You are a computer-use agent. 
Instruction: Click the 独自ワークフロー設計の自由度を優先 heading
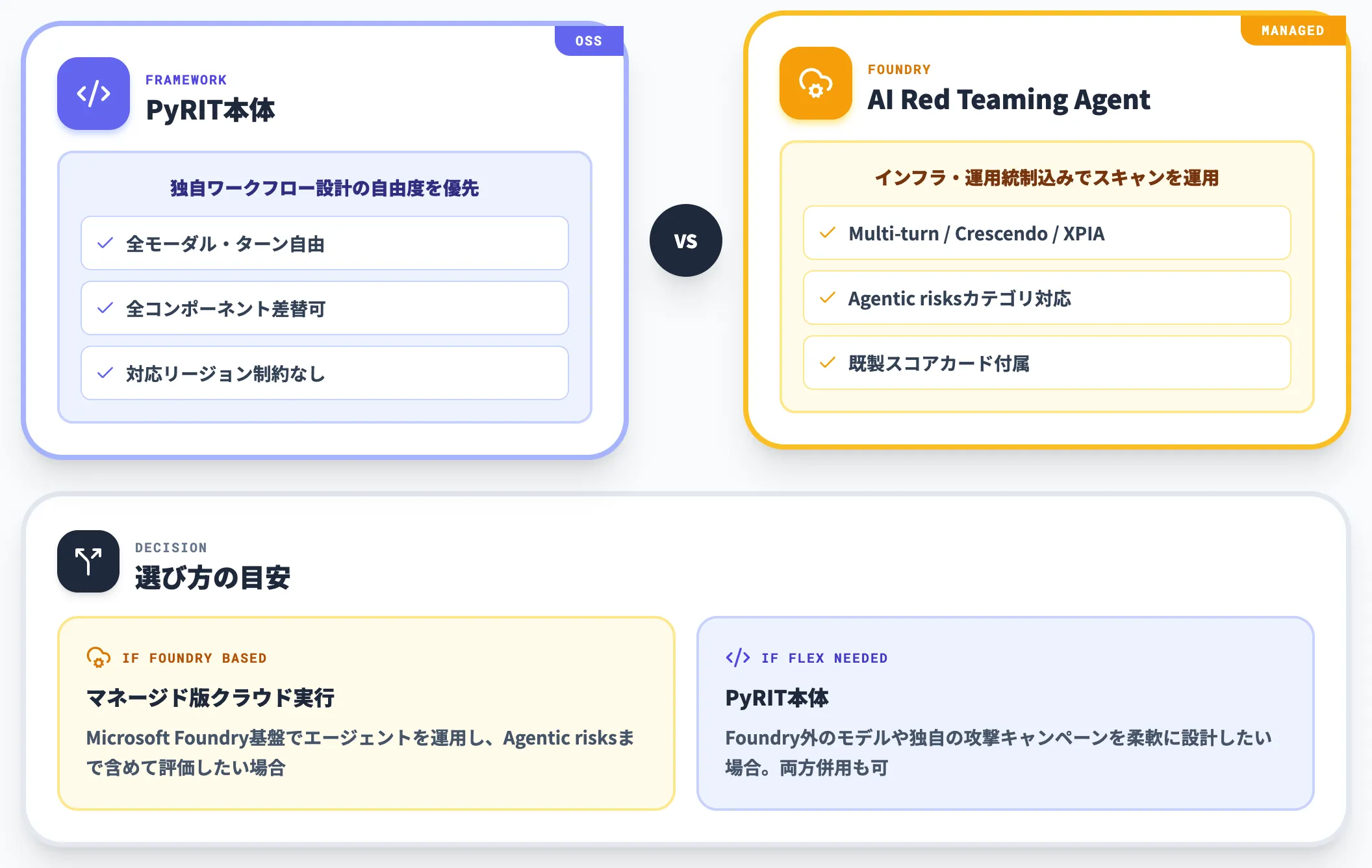(x=325, y=188)
